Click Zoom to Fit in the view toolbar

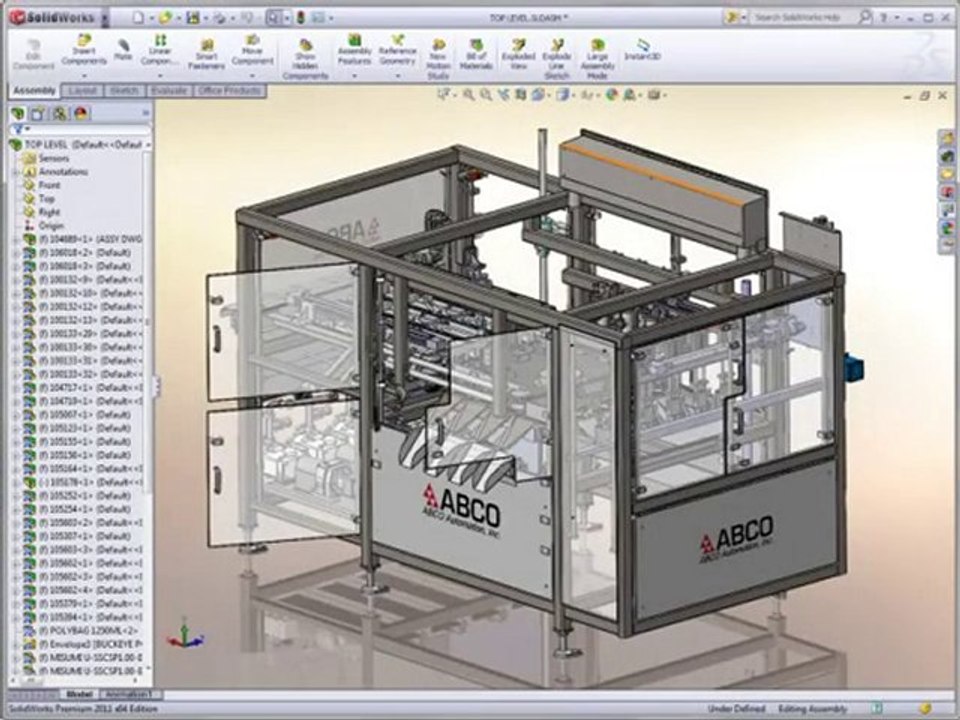pos(468,95)
